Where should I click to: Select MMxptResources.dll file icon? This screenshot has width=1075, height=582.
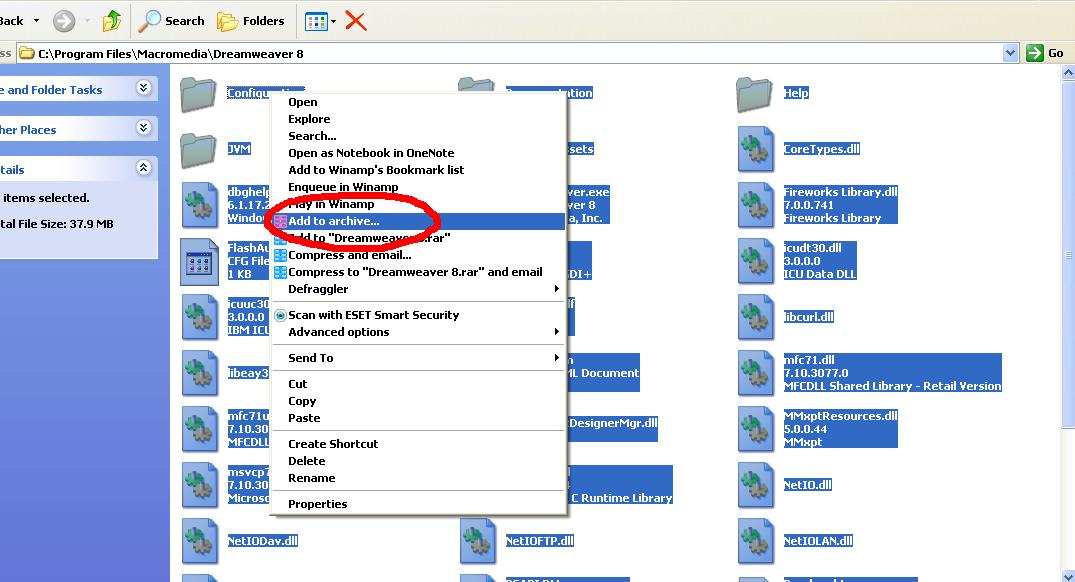(756, 429)
